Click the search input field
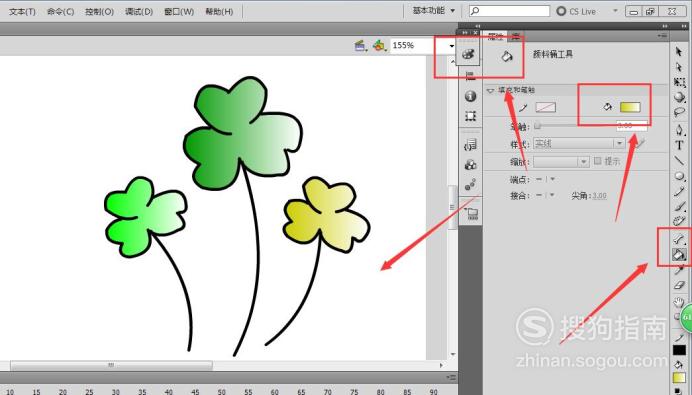 pyautogui.click(x=509, y=11)
